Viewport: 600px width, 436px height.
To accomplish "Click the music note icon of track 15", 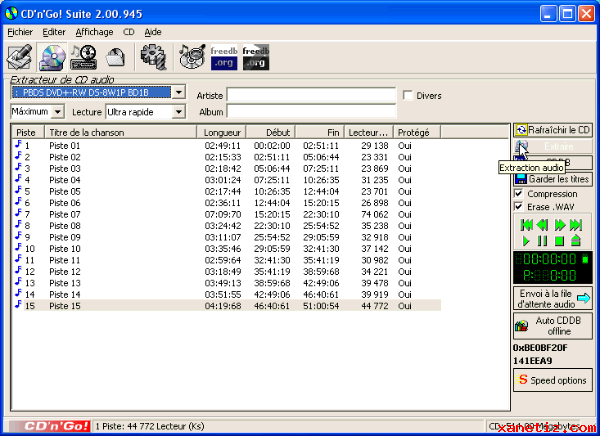I will (x=18, y=305).
